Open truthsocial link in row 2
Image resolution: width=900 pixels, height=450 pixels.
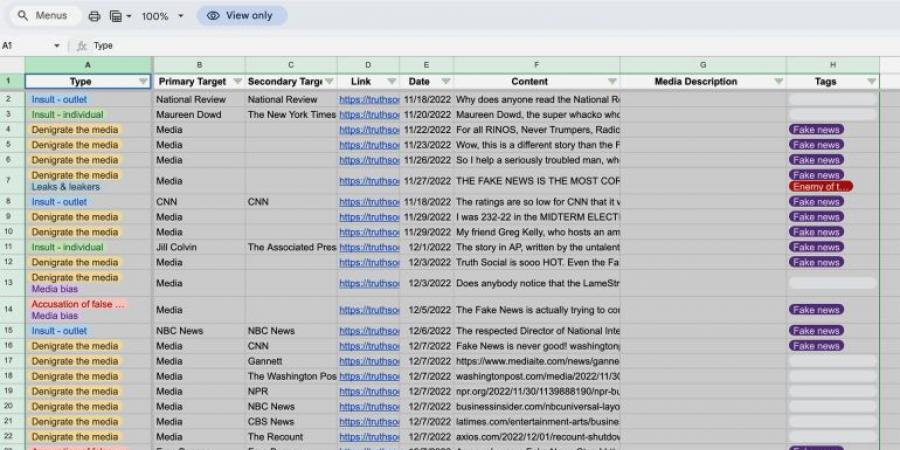point(369,99)
